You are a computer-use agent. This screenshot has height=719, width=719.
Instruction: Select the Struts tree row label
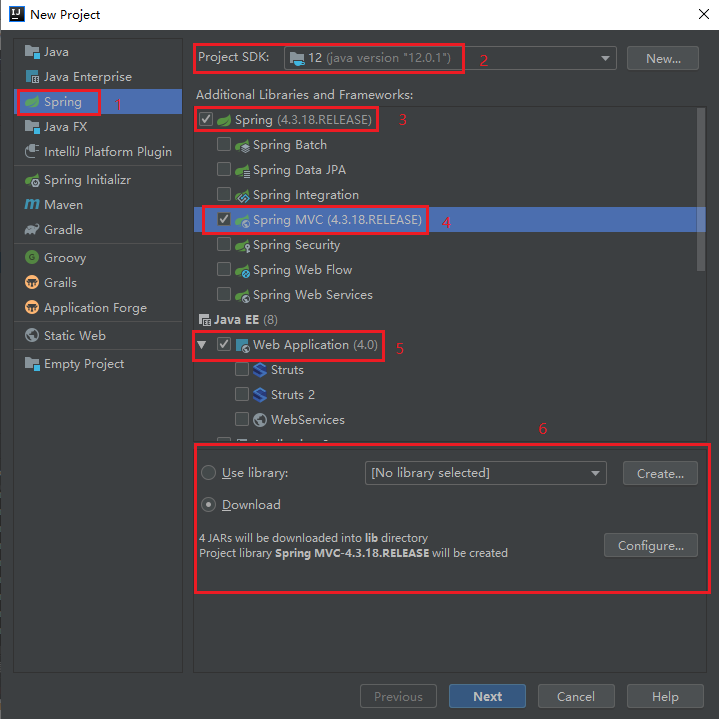(287, 370)
